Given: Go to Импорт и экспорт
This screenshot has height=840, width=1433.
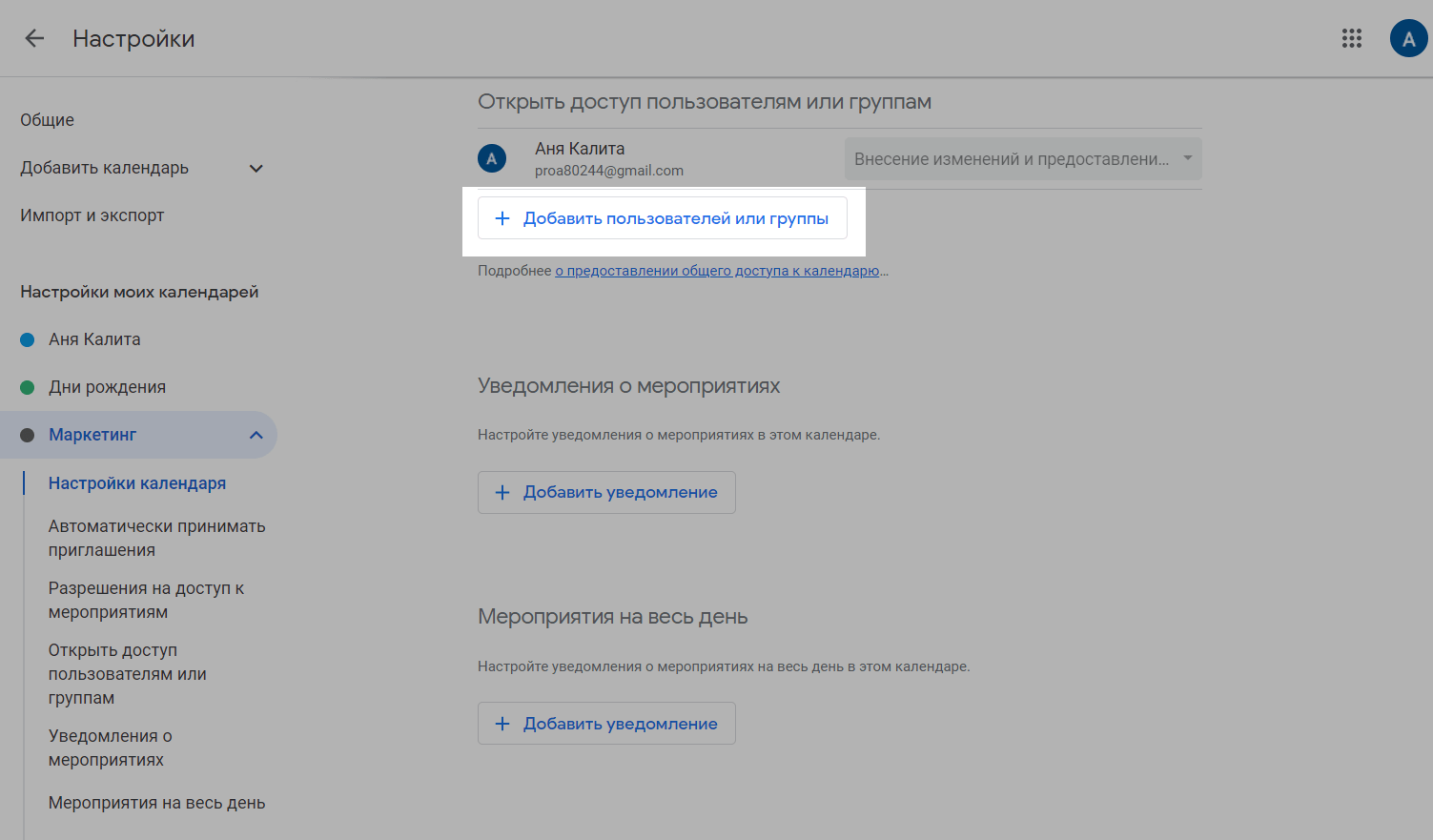Looking at the screenshot, I should (x=92, y=215).
